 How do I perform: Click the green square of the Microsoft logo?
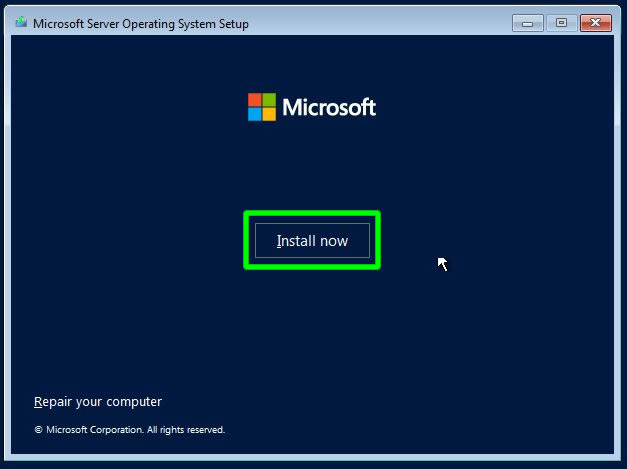pyautogui.click(x=268, y=100)
